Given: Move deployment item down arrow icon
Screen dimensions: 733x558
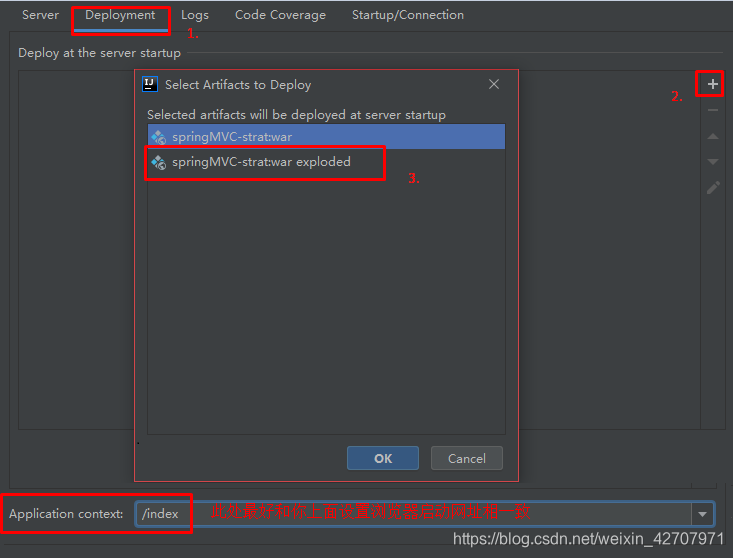Looking at the screenshot, I should (x=712, y=162).
